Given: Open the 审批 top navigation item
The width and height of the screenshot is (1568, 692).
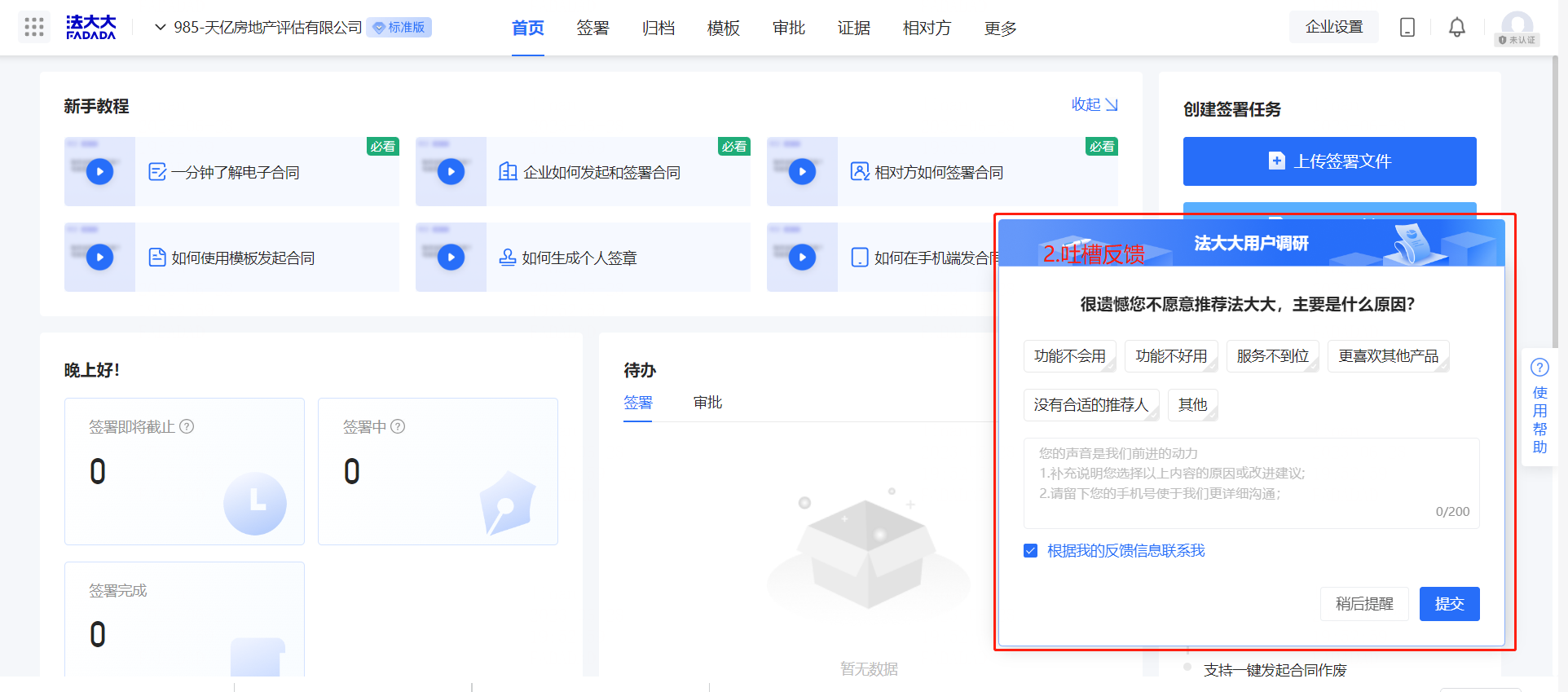Looking at the screenshot, I should pyautogui.click(x=789, y=28).
